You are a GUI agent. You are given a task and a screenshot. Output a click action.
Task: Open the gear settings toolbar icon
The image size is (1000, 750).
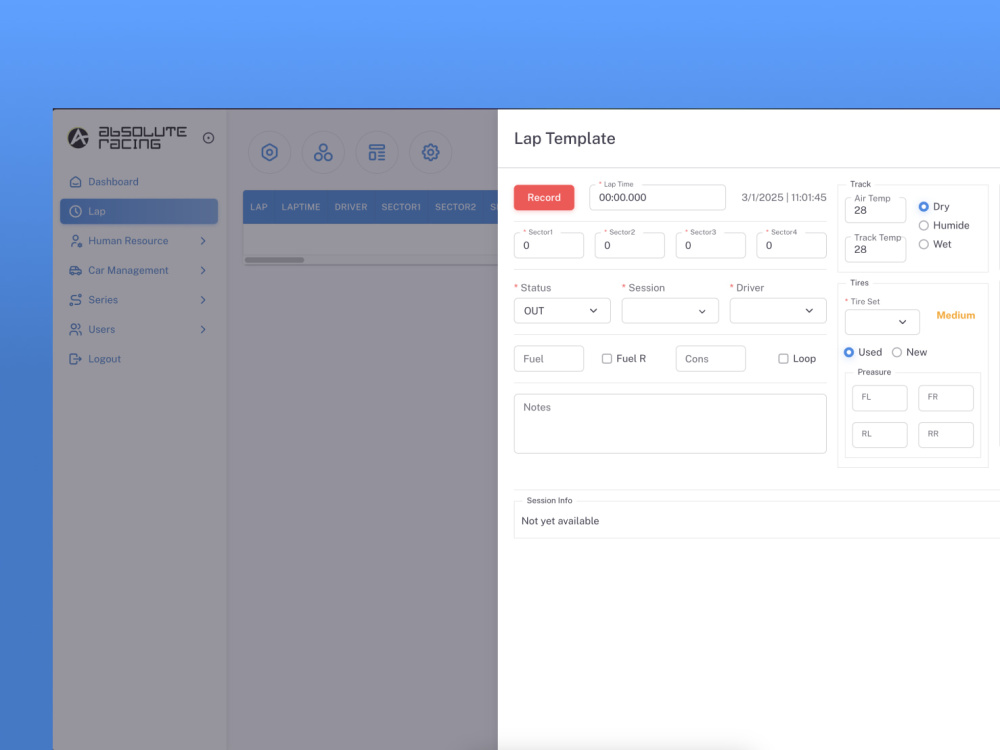430,152
